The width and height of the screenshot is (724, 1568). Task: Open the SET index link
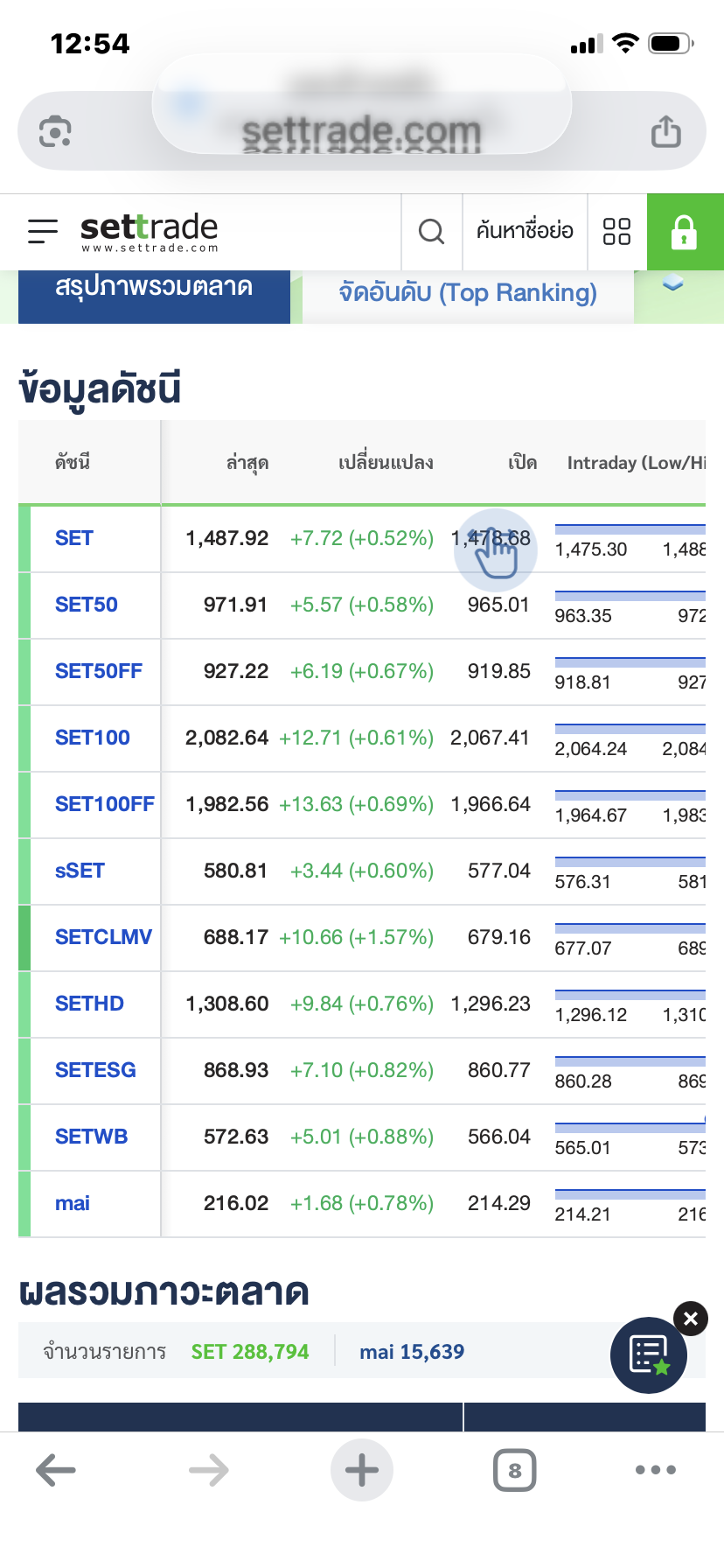coord(74,538)
